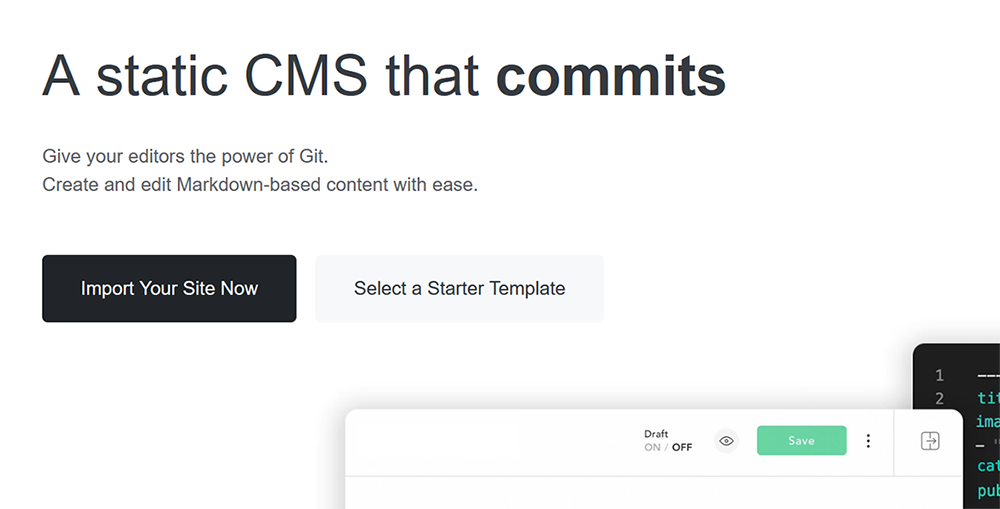Click the eye preview icon
Image resolution: width=1000 pixels, height=509 pixels.
(x=726, y=441)
